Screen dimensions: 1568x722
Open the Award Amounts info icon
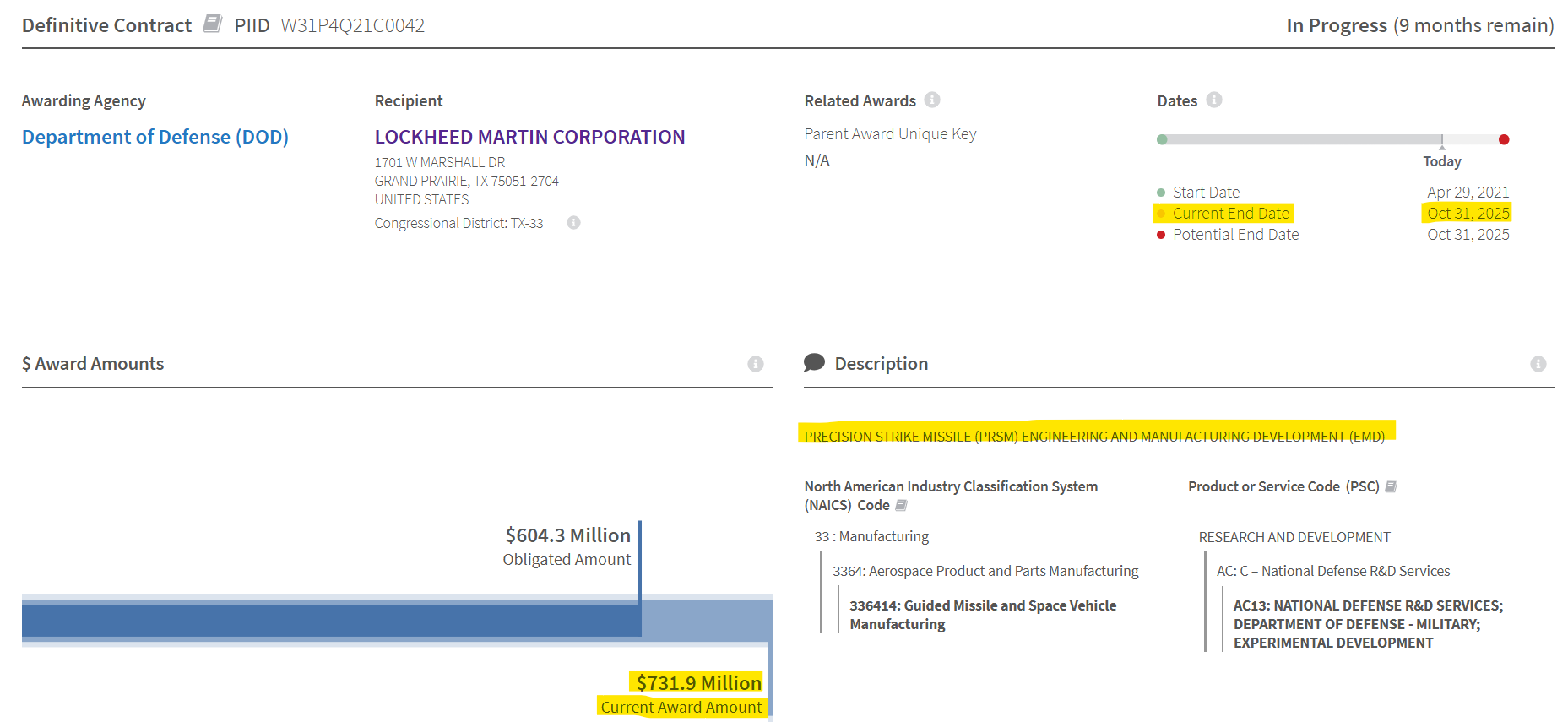(756, 364)
